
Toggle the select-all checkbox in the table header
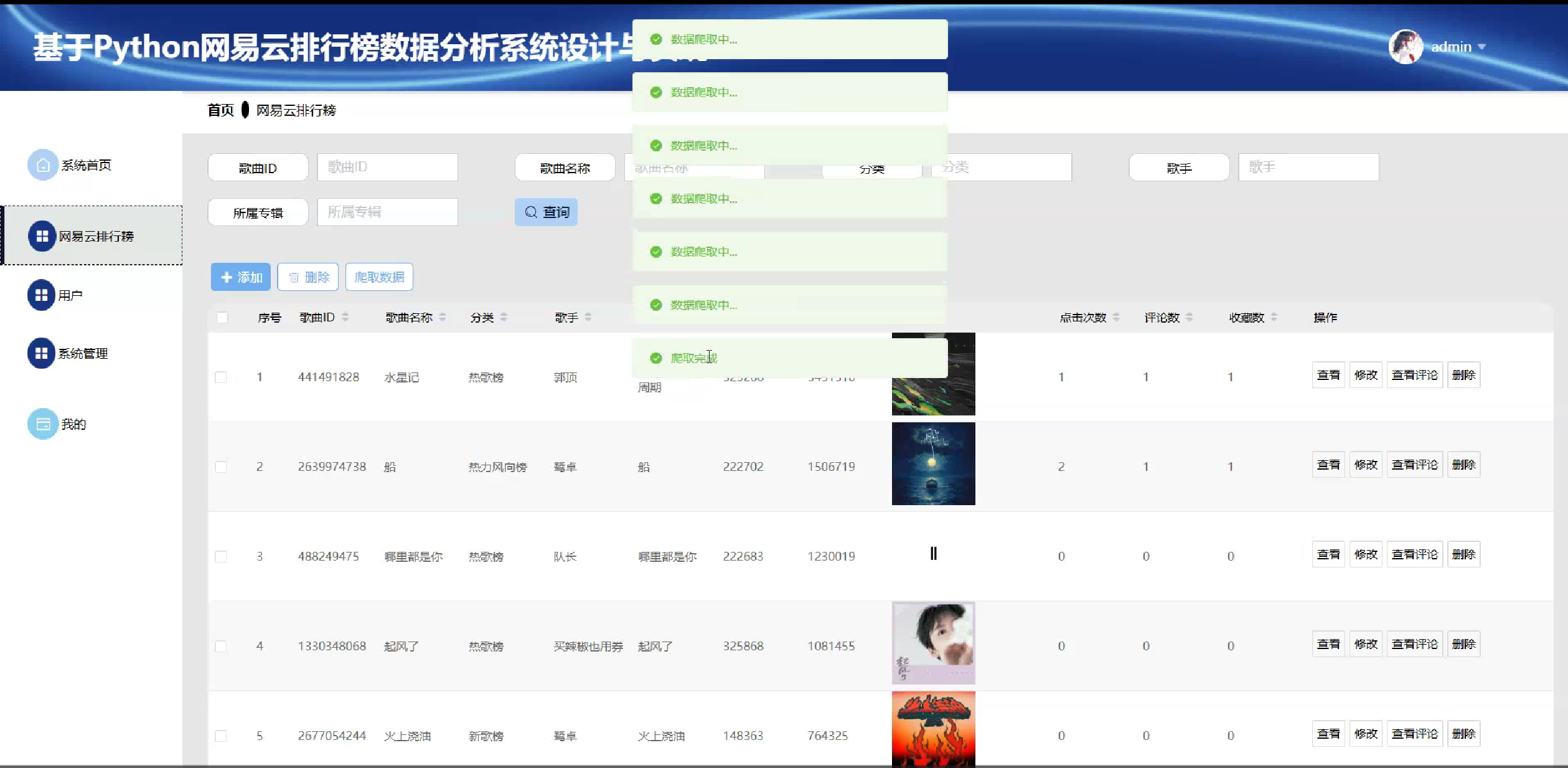[222, 318]
